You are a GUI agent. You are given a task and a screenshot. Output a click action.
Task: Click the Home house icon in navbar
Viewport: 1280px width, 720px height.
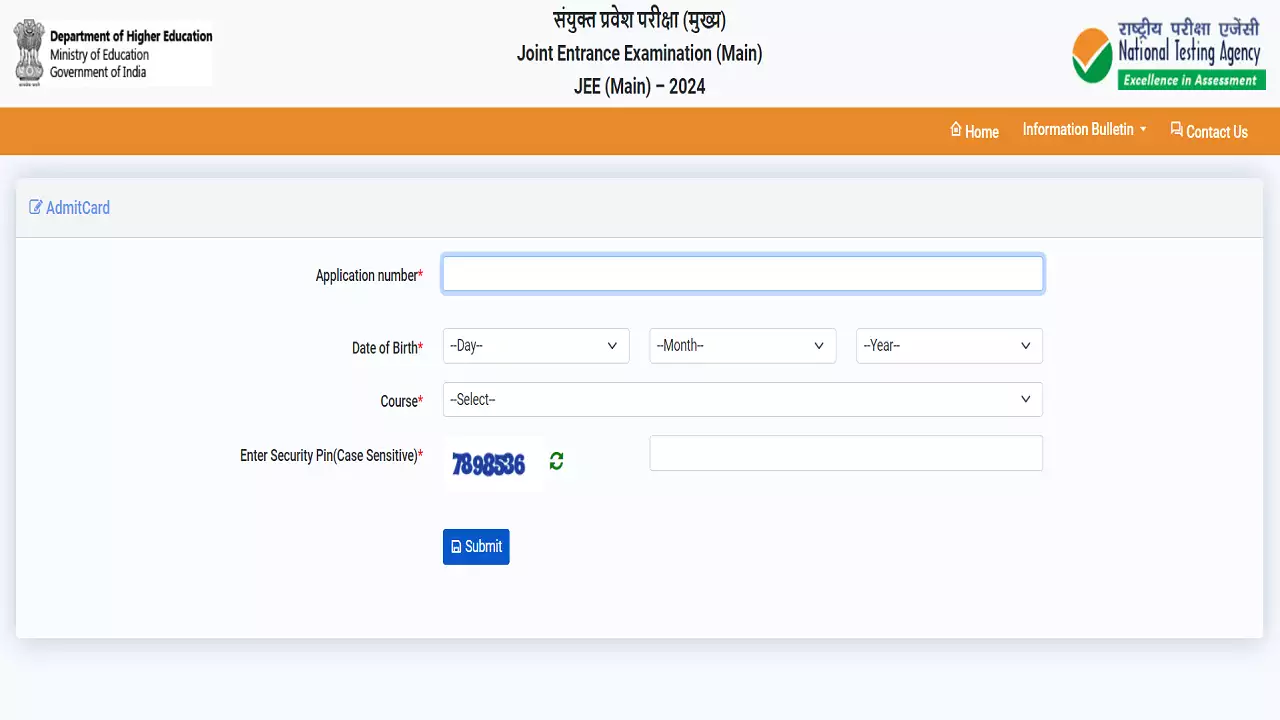[956, 130]
